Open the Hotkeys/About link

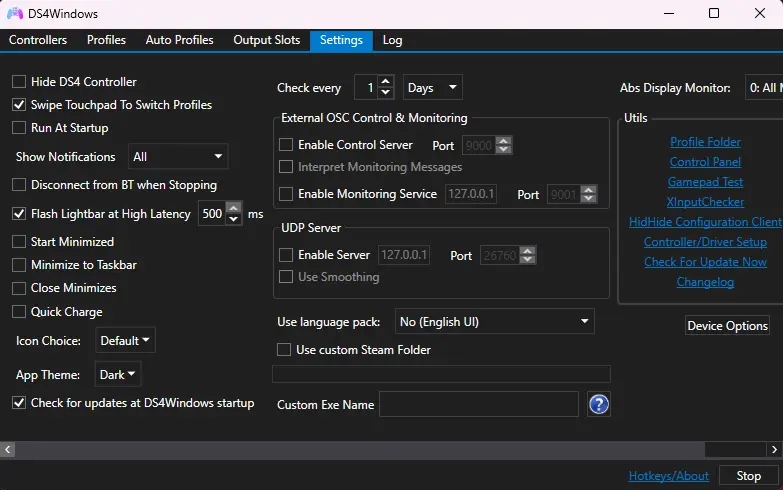[x=668, y=476]
